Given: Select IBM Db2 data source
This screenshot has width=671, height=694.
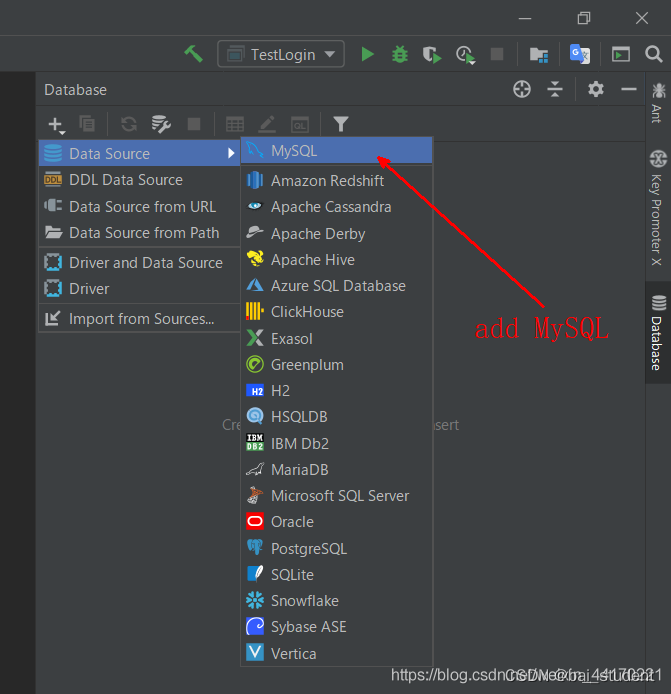Looking at the screenshot, I should click(x=336, y=443).
